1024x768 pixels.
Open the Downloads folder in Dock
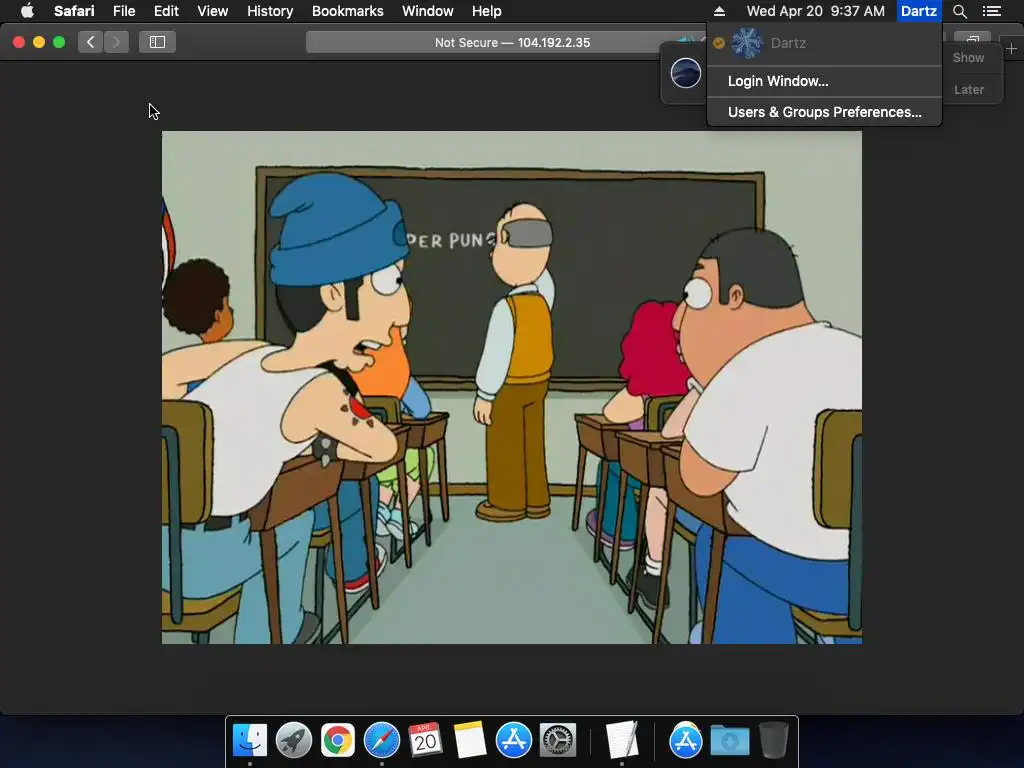tap(729, 740)
